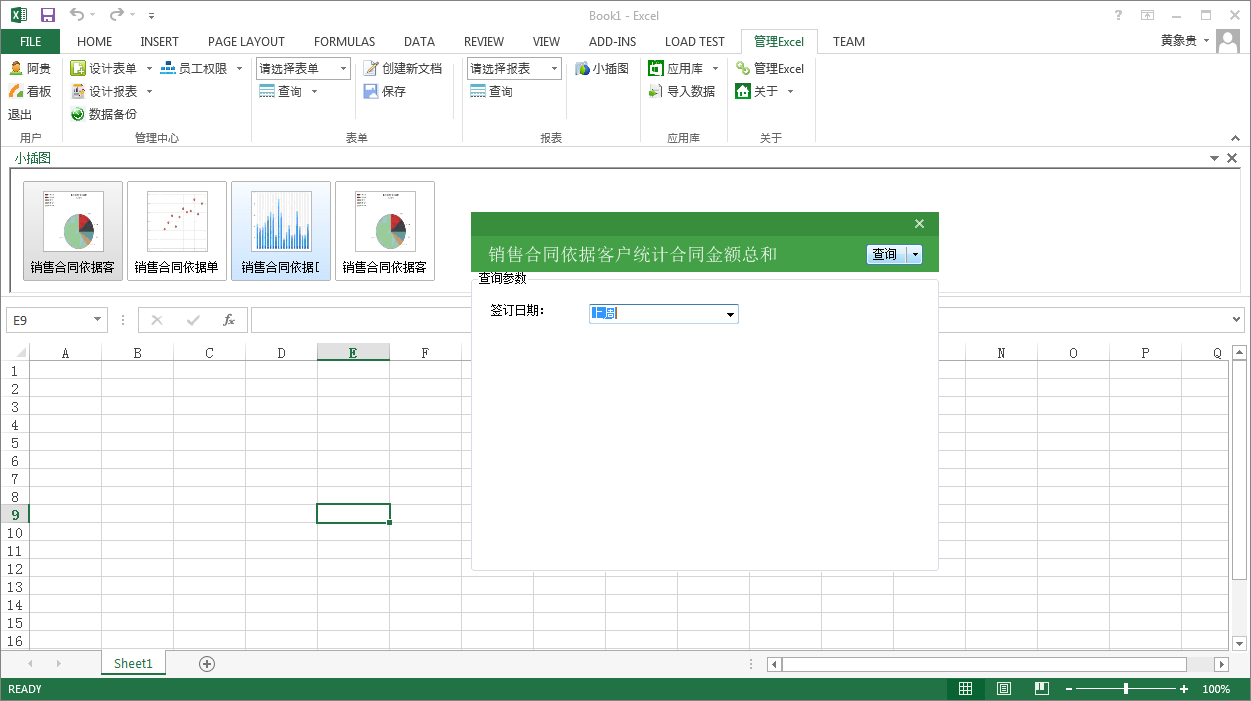Click the 100% zoom level

pos(1216,689)
